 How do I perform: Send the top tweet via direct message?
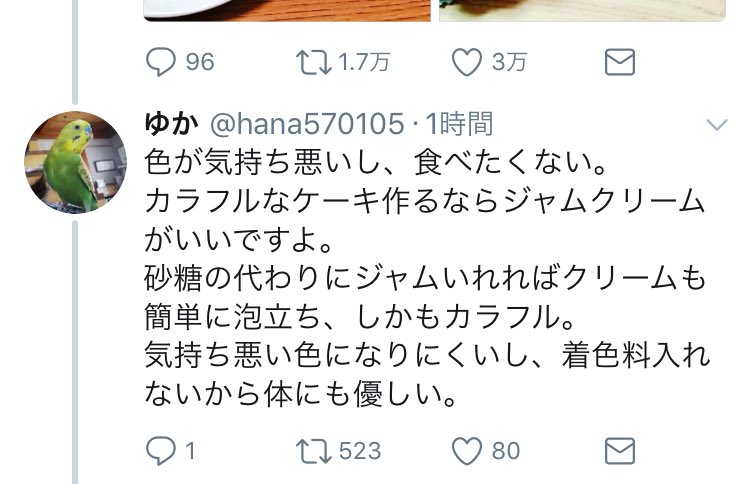click(x=619, y=62)
